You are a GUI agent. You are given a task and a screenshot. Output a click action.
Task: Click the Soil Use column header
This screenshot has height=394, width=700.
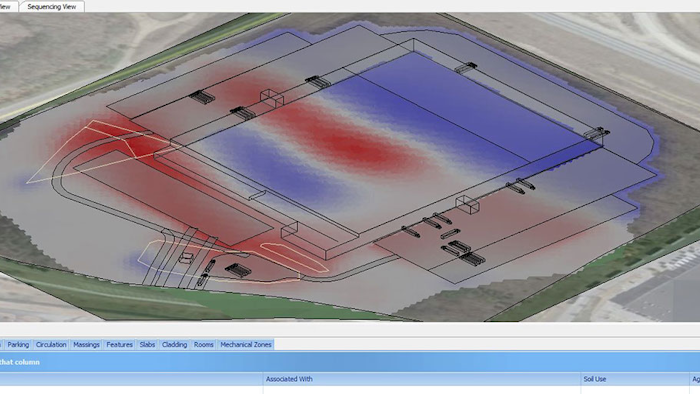click(634, 379)
